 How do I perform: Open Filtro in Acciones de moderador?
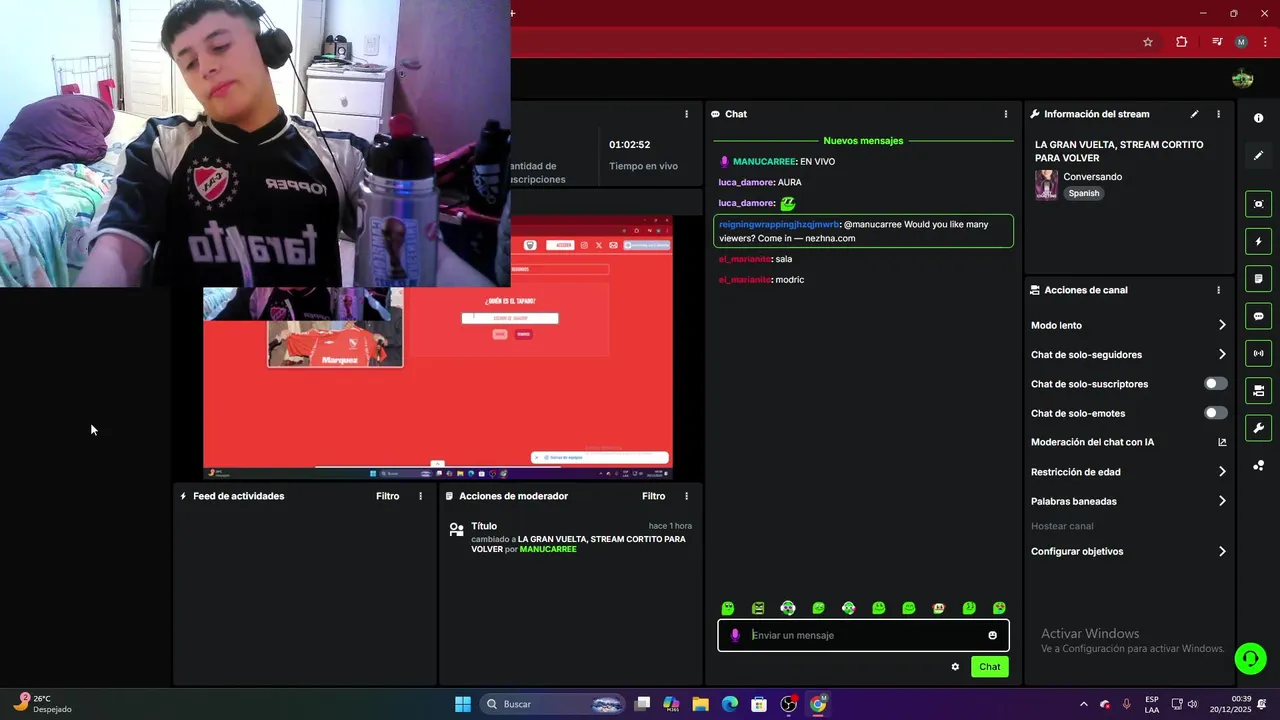(x=653, y=496)
